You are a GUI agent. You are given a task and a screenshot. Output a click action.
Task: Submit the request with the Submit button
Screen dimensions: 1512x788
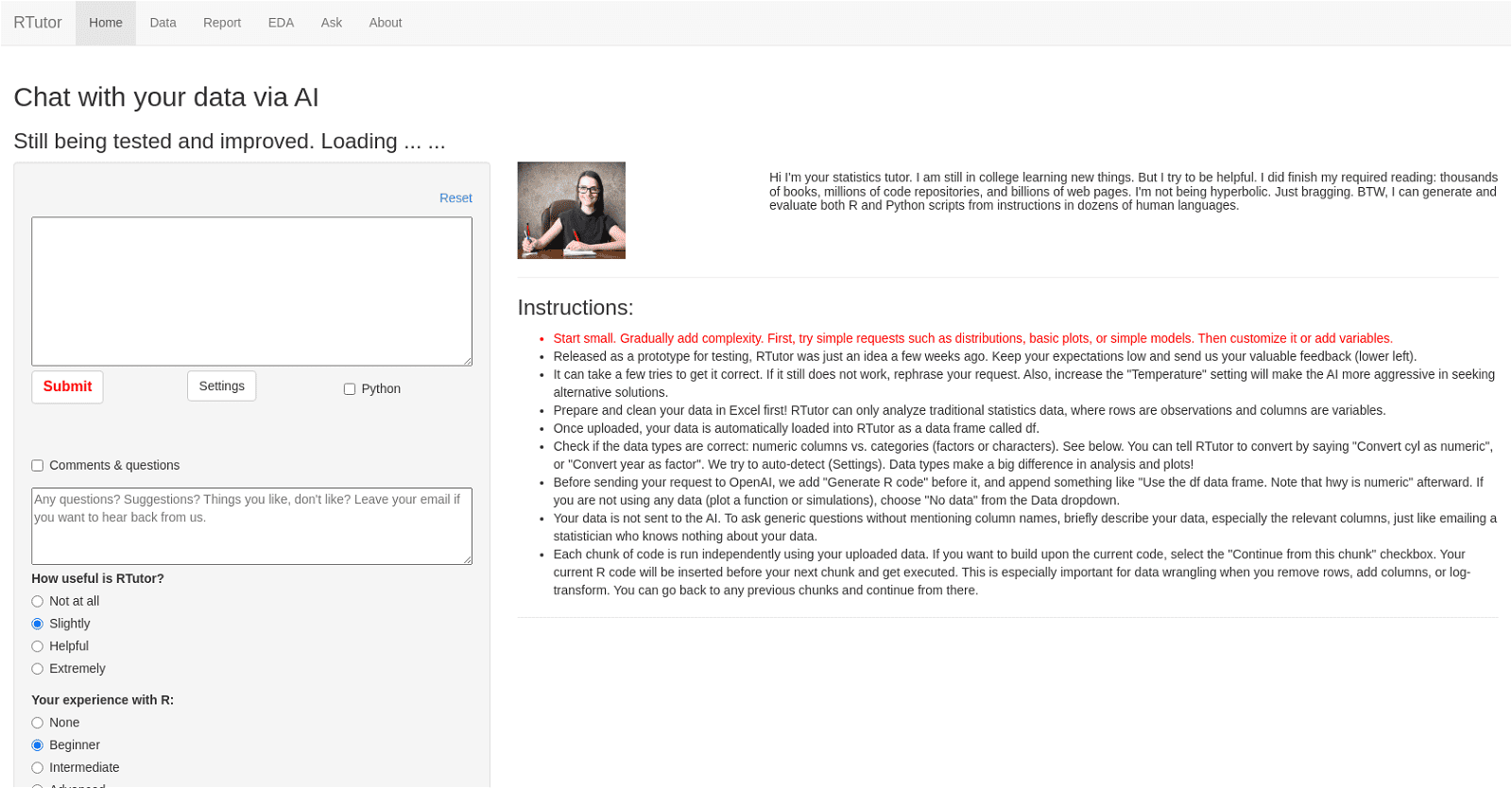[x=67, y=386]
